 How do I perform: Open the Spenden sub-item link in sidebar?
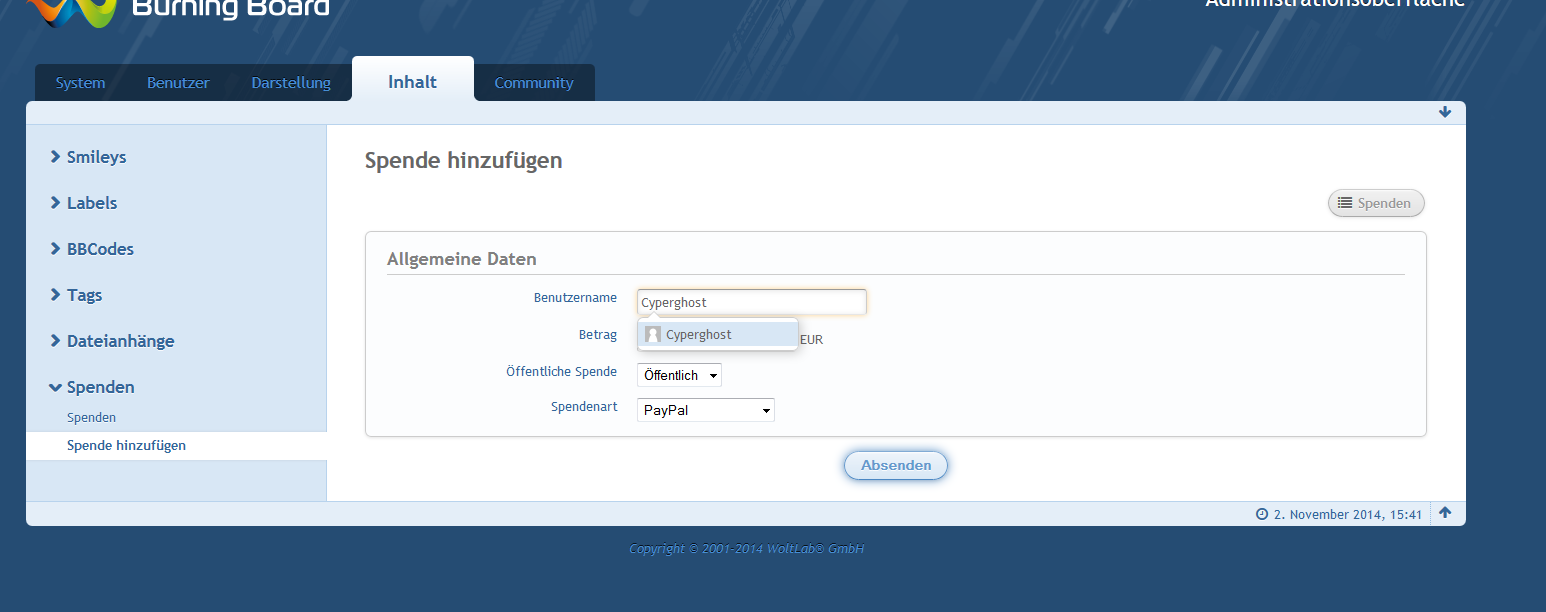pyautogui.click(x=91, y=417)
